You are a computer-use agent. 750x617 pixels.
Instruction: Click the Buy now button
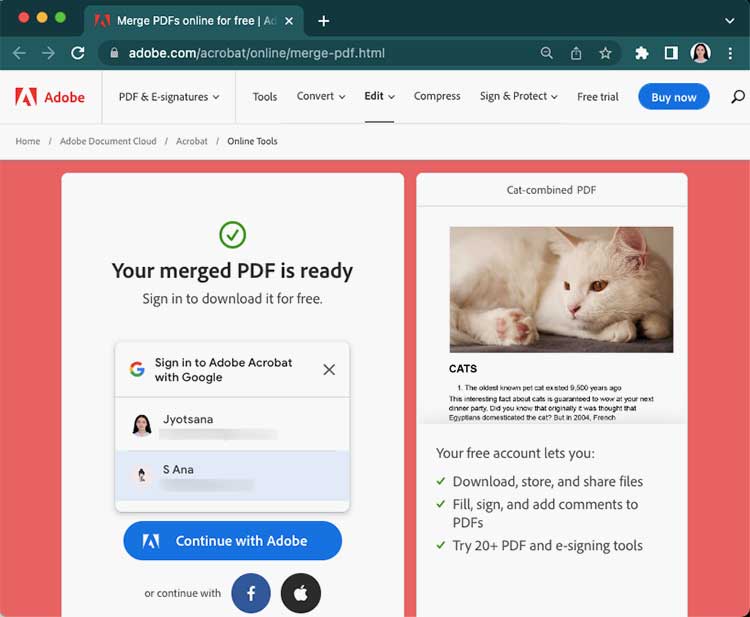(x=673, y=97)
